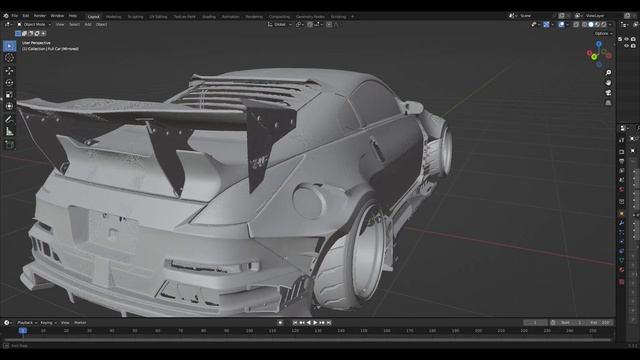The image size is (640, 360).
Task: Open the Window menu
Action: tap(57, 16)
